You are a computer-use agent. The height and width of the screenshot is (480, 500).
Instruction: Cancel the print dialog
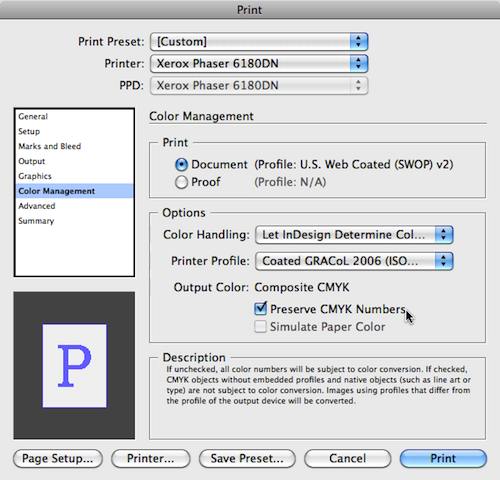click(x=347, y=459)
